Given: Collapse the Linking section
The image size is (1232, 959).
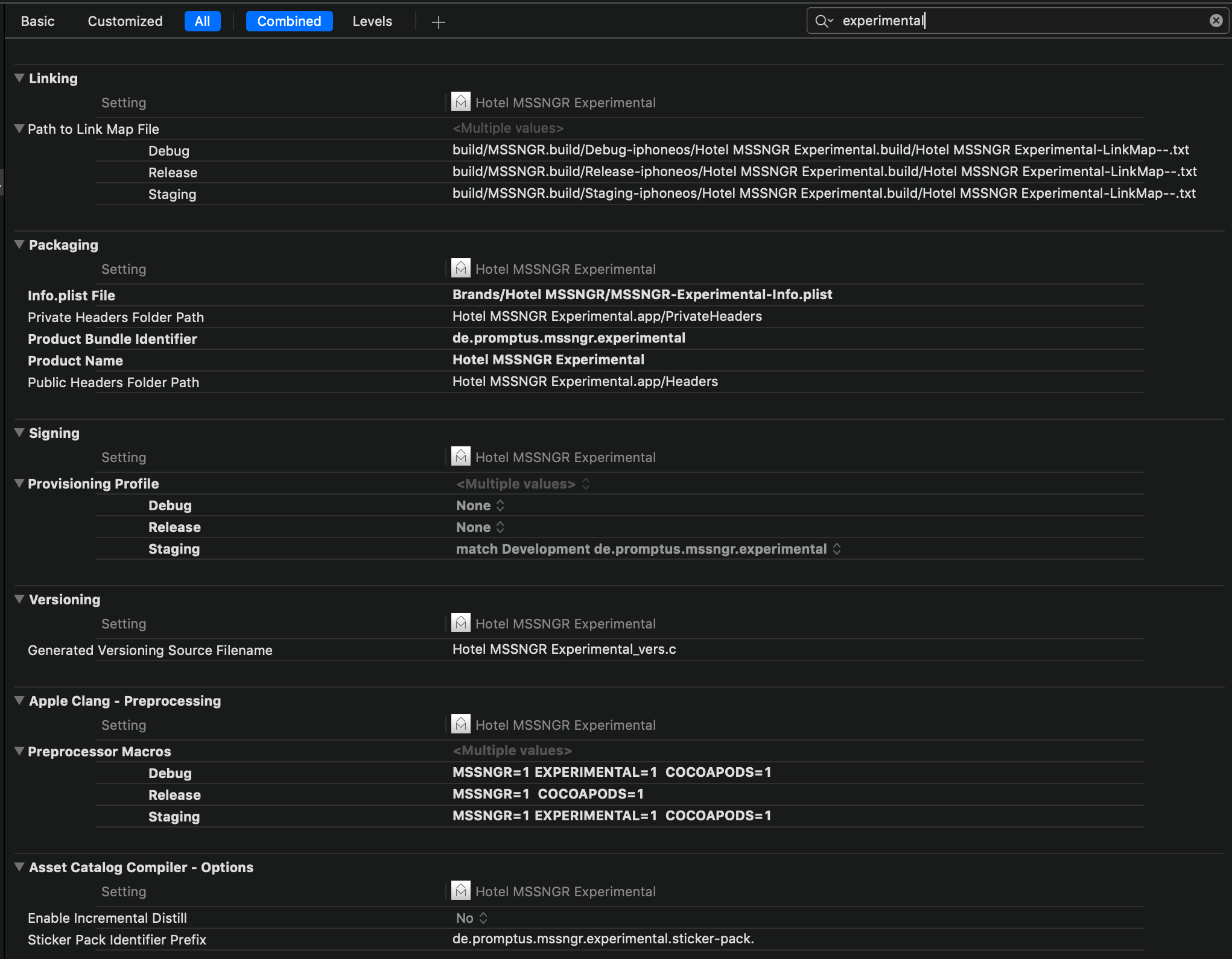Looking at the screenshot, I should tap(19, 78).
